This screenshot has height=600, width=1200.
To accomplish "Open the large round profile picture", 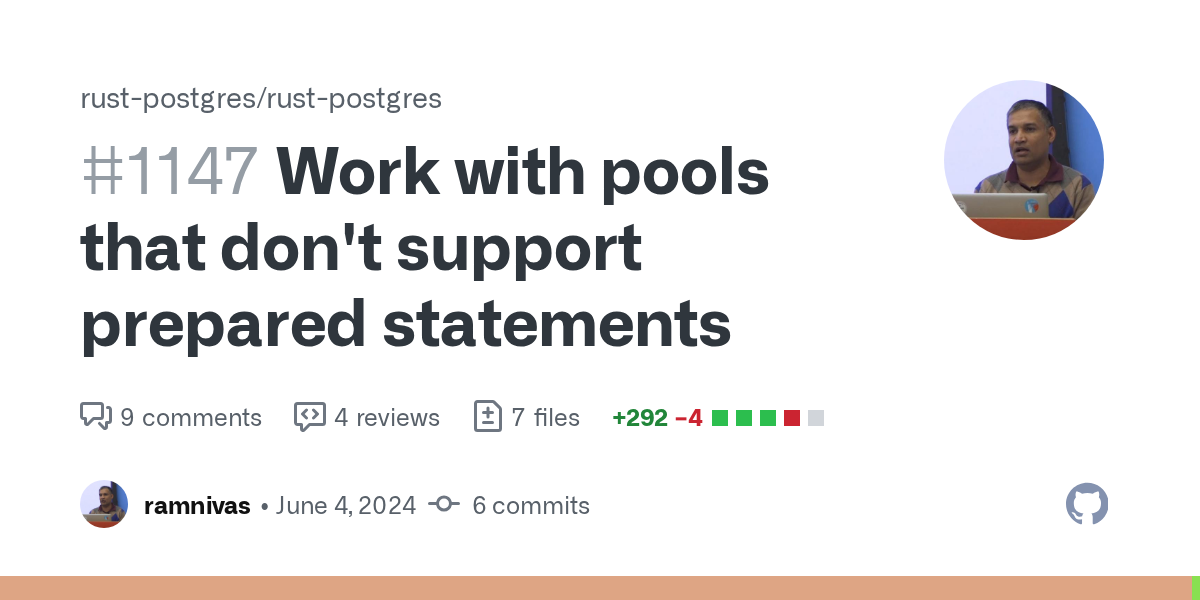I will (1023, 160).
